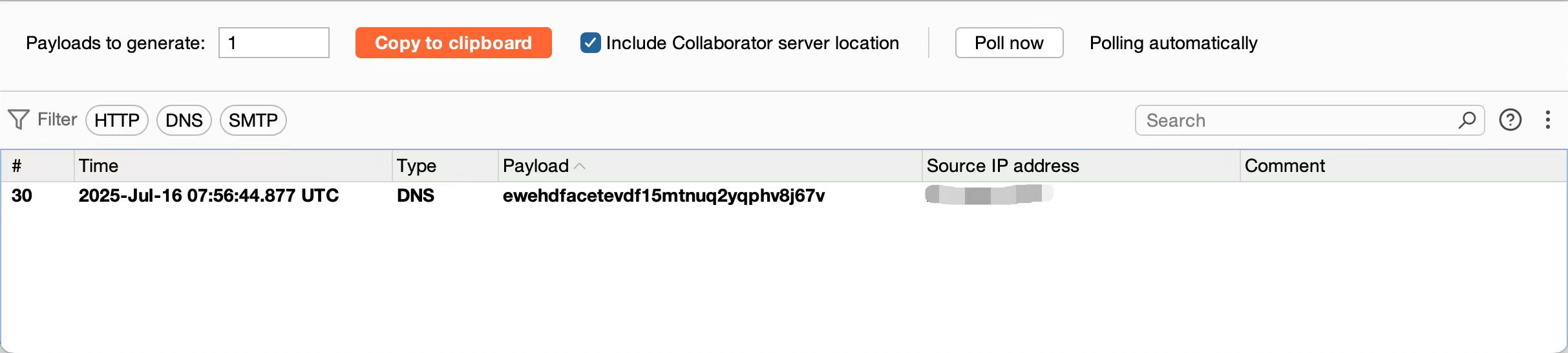Sort by Source IP address column
Screen dimensions: 1568x353
[x=1081, y=166]
